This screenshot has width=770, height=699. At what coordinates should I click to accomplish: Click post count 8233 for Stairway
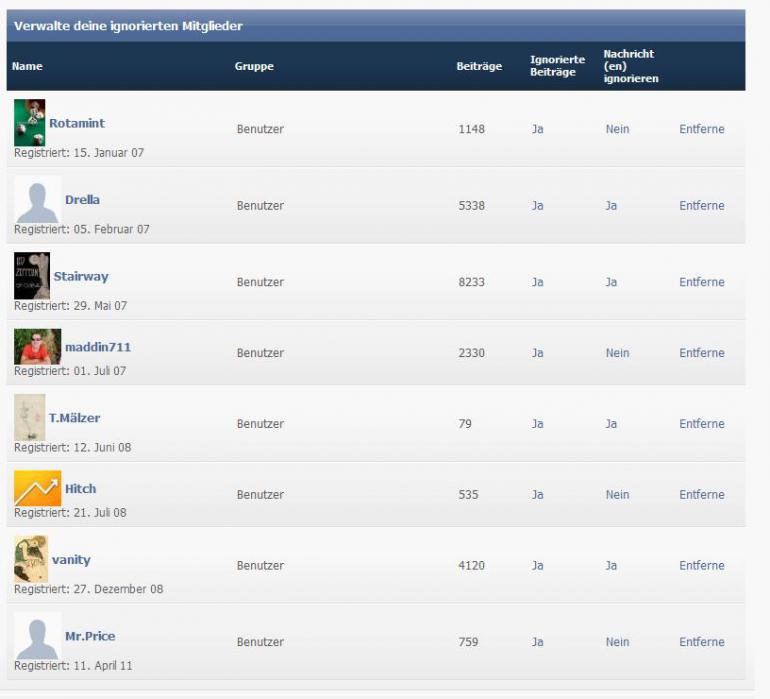click(471, 282)
